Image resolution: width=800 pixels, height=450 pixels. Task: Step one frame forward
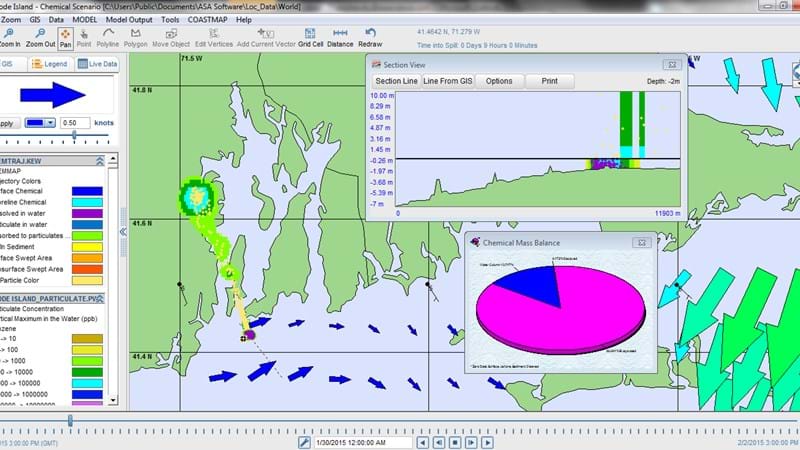(471, 442)
